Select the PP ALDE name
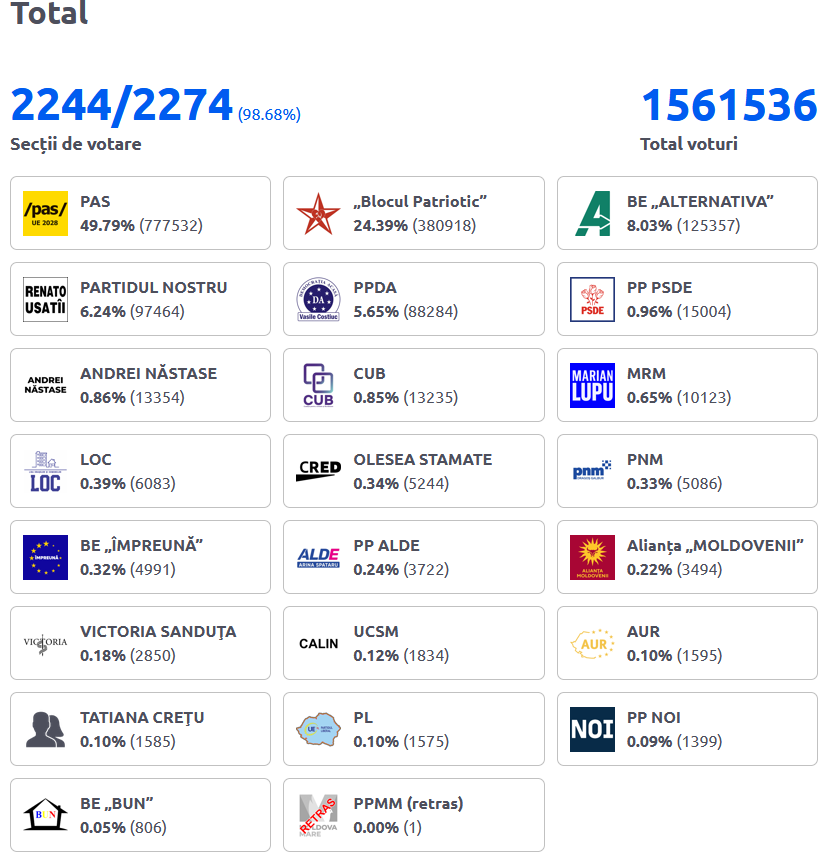The width and height of the screenshot is (822, 866). [x=387, y=546]
